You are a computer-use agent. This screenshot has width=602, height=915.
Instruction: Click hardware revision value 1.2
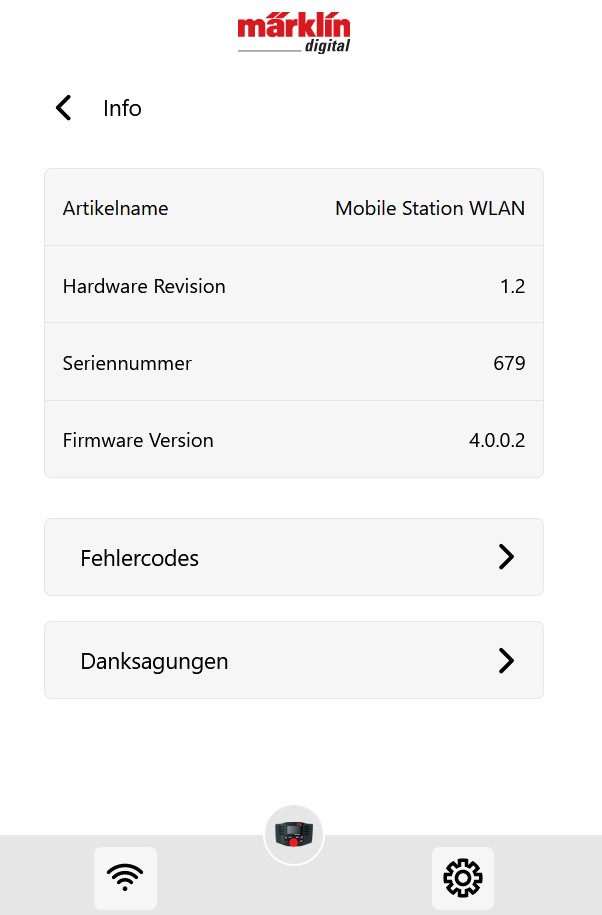pyautogui.click(x=513, y=286)
